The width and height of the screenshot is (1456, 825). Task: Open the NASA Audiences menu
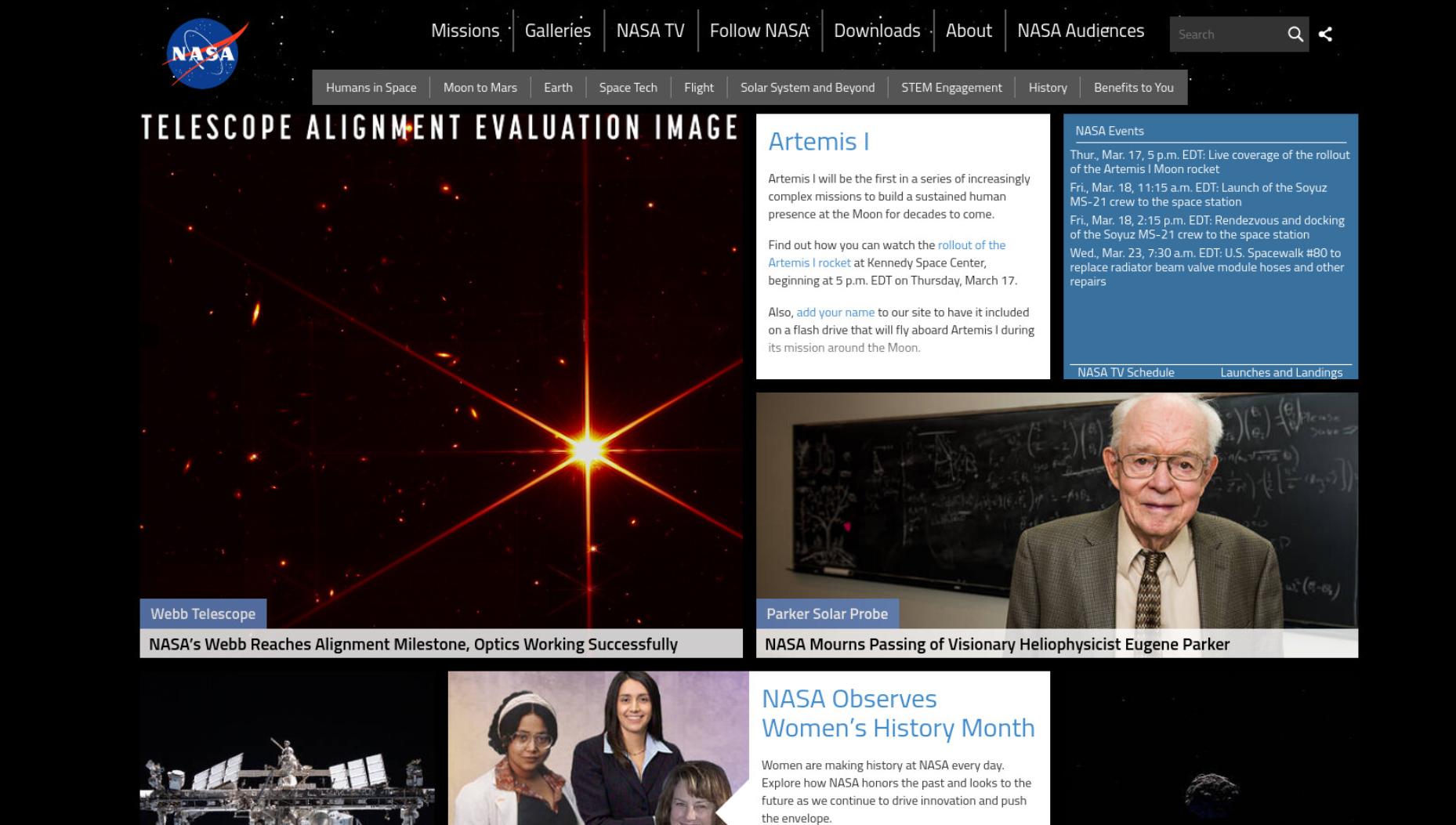[1081, 31]
